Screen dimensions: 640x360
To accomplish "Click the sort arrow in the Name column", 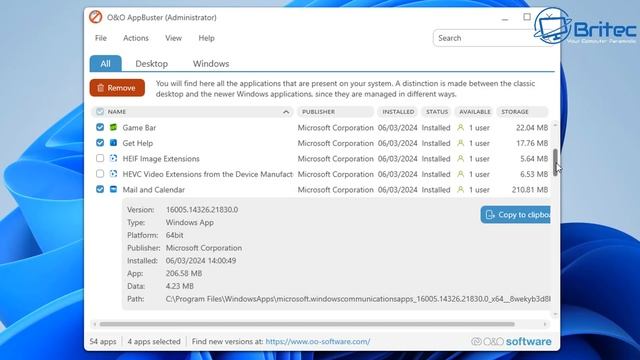I will pos(286,112).
